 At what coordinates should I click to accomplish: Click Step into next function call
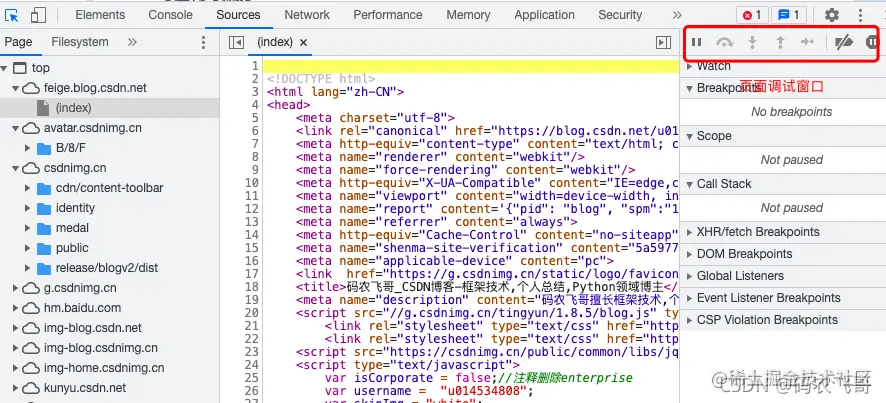(752, 42)
